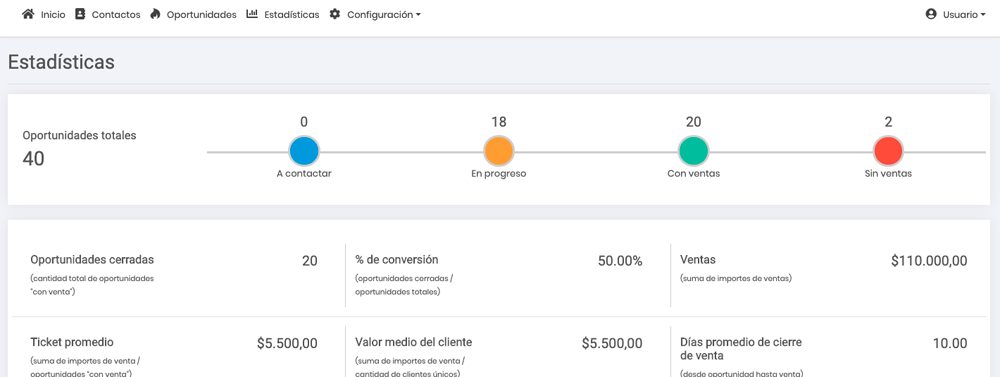This screenshot has width=1000, height=377.
Task: Click the Valor medio del cliente label
Action: [x=413, y=342]
